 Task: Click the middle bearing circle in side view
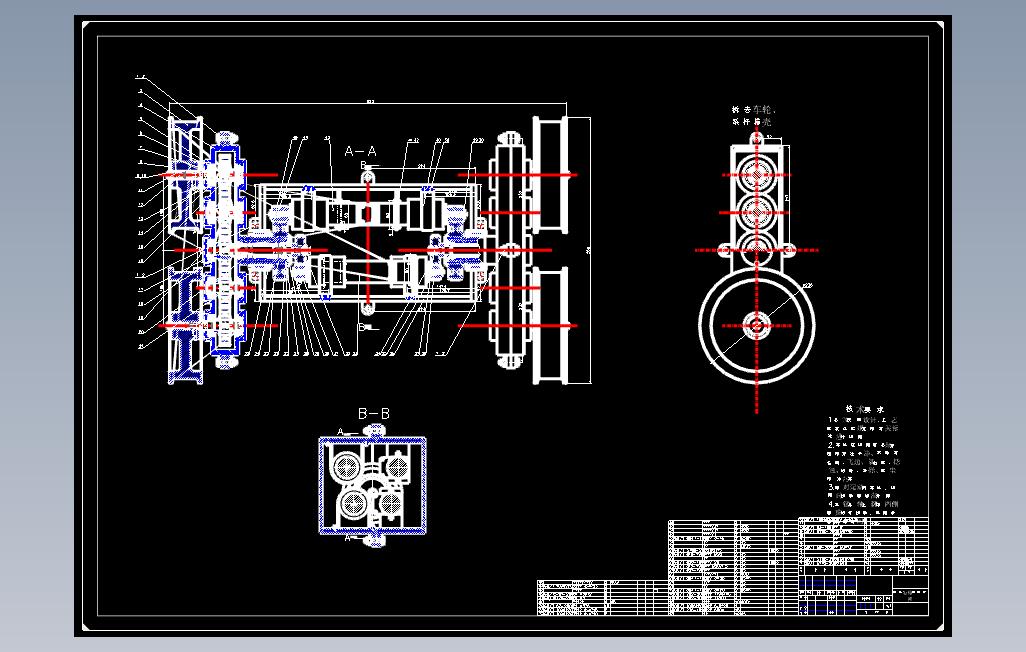[x=757, y=212]
